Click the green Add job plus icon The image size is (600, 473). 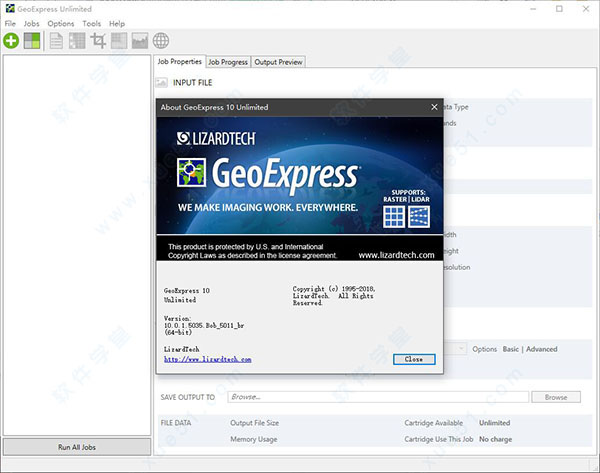tap(11, 40)
